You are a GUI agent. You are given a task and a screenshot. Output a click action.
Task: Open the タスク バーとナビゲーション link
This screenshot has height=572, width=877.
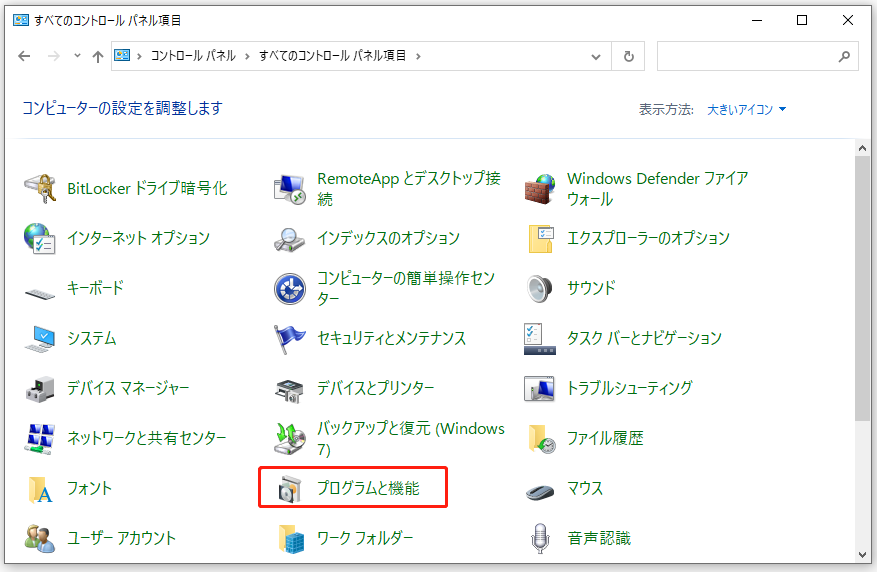644,338
